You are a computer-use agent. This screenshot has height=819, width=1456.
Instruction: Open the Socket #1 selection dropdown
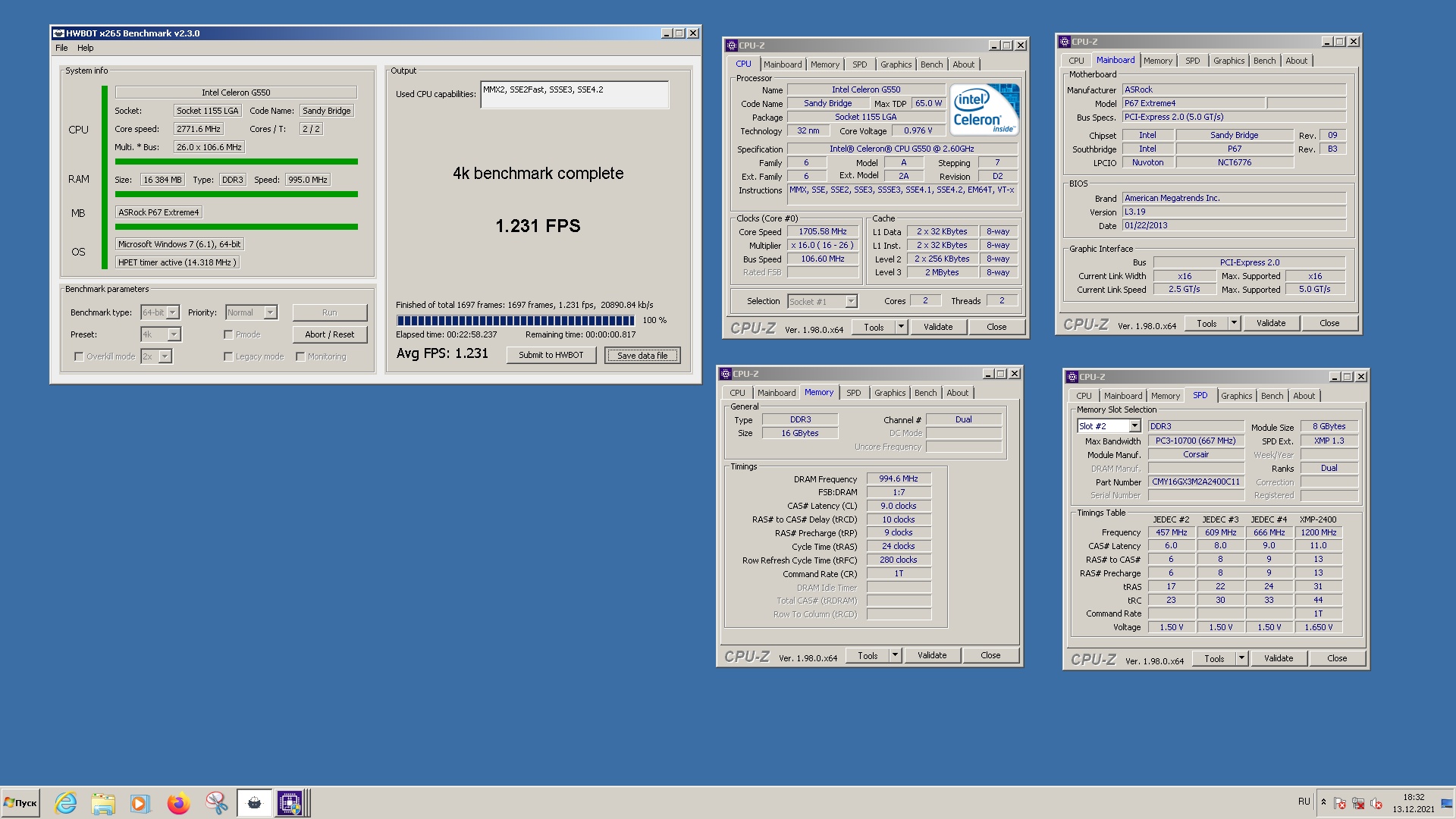pos(851,302)
